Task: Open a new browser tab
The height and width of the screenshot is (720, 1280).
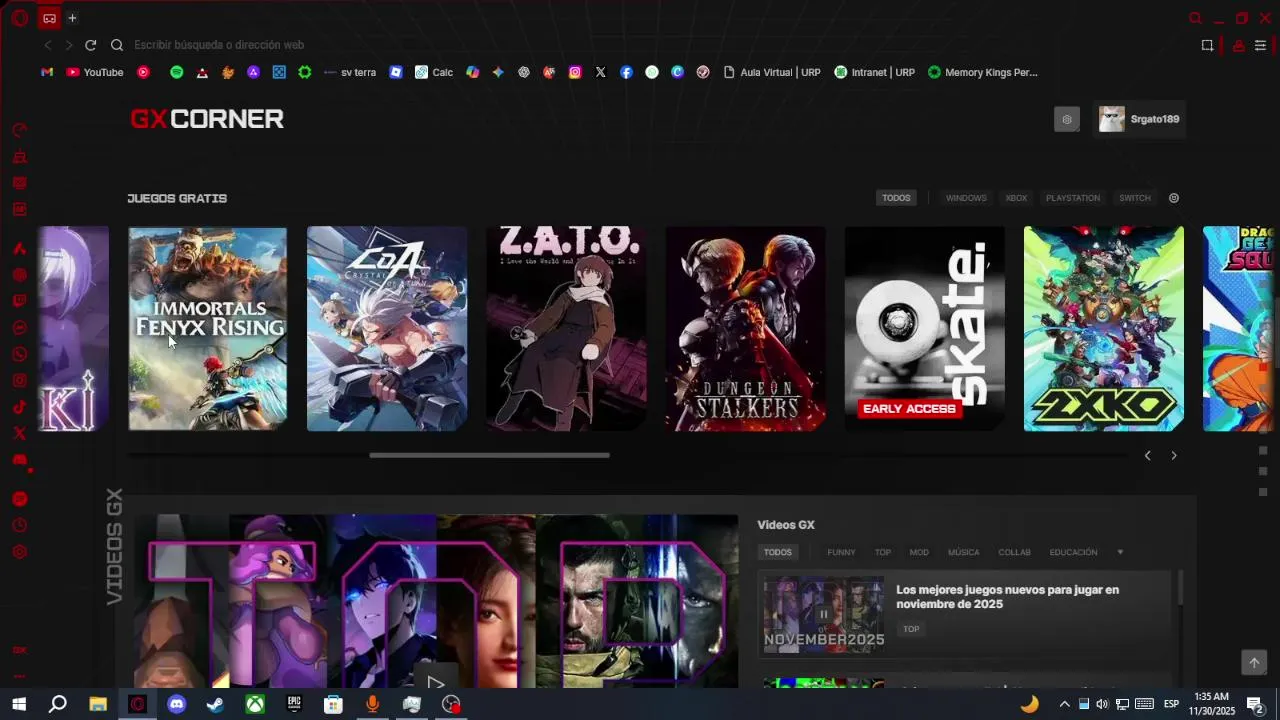Action: pyautogui.click(x=72, y=18)
